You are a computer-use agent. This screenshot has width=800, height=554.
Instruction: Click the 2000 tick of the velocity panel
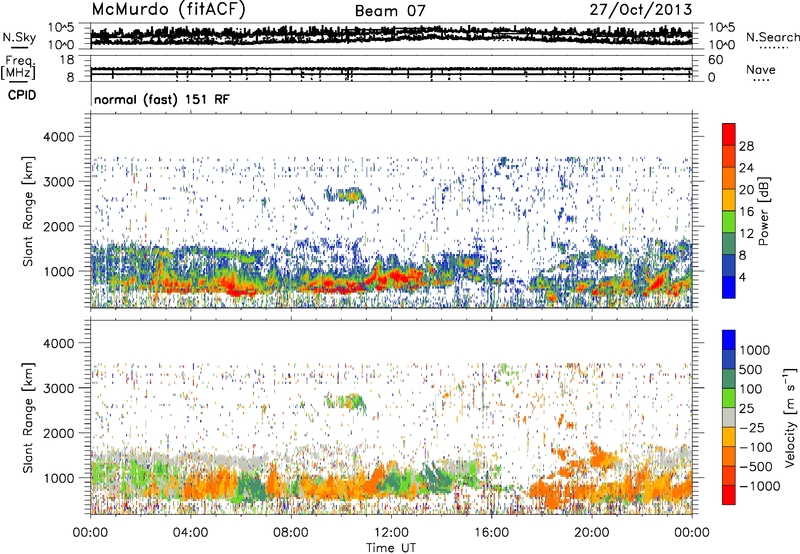pos(61,433)
